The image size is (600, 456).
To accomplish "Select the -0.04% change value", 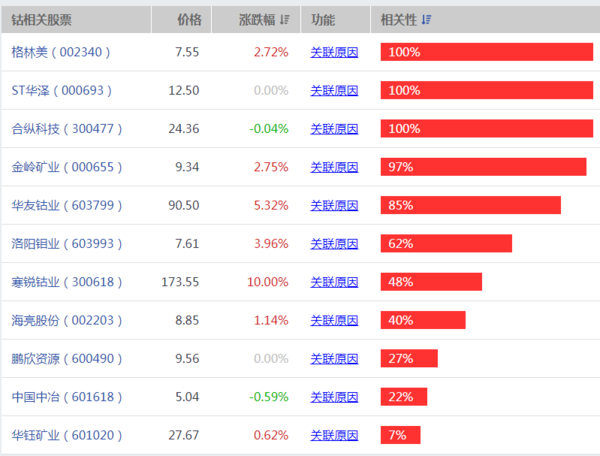I will tap(269, 129).
